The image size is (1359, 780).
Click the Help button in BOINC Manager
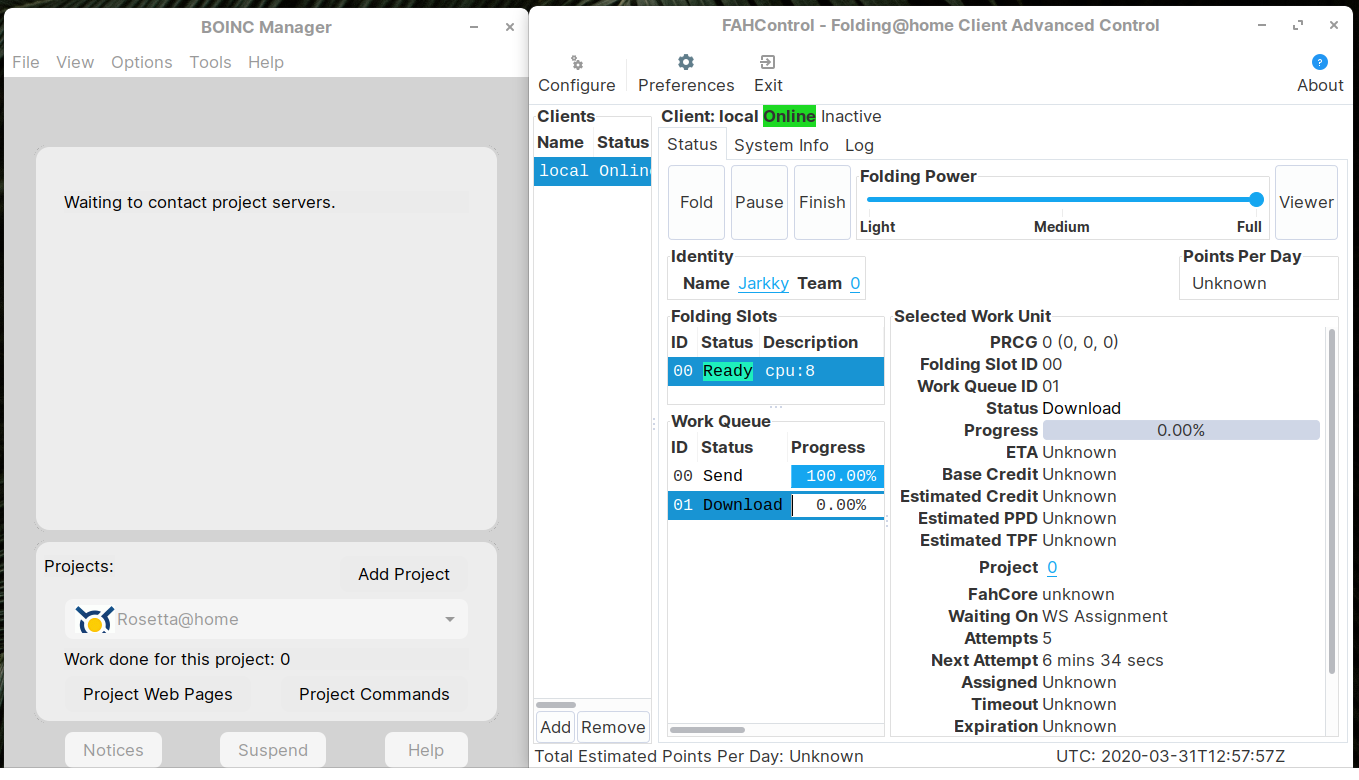426,750
